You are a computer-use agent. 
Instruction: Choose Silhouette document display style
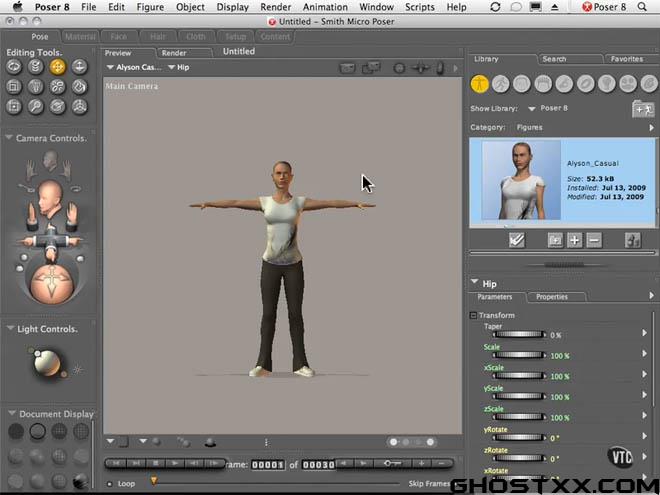16,431
